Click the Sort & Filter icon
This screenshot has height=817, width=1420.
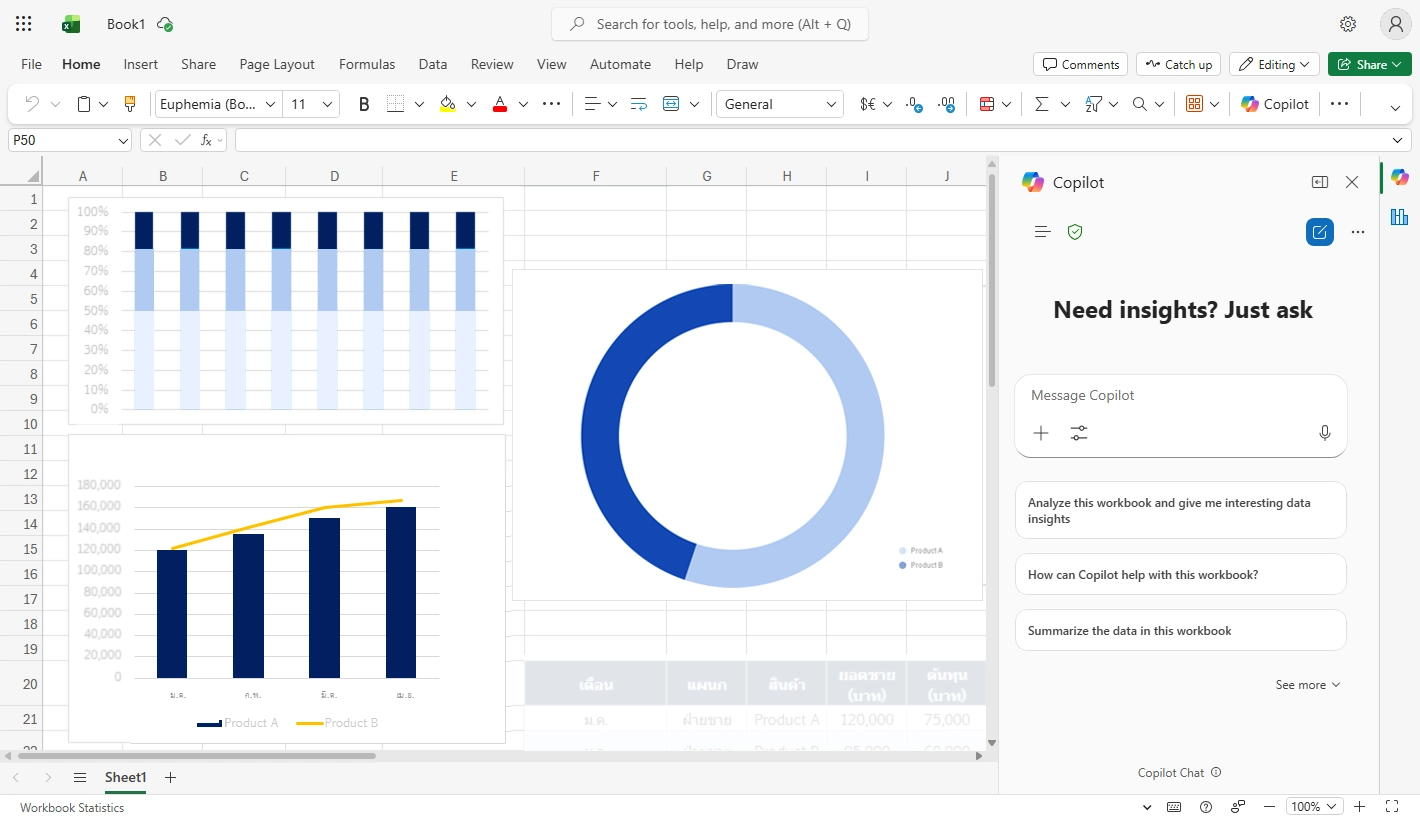(1093, 104)
